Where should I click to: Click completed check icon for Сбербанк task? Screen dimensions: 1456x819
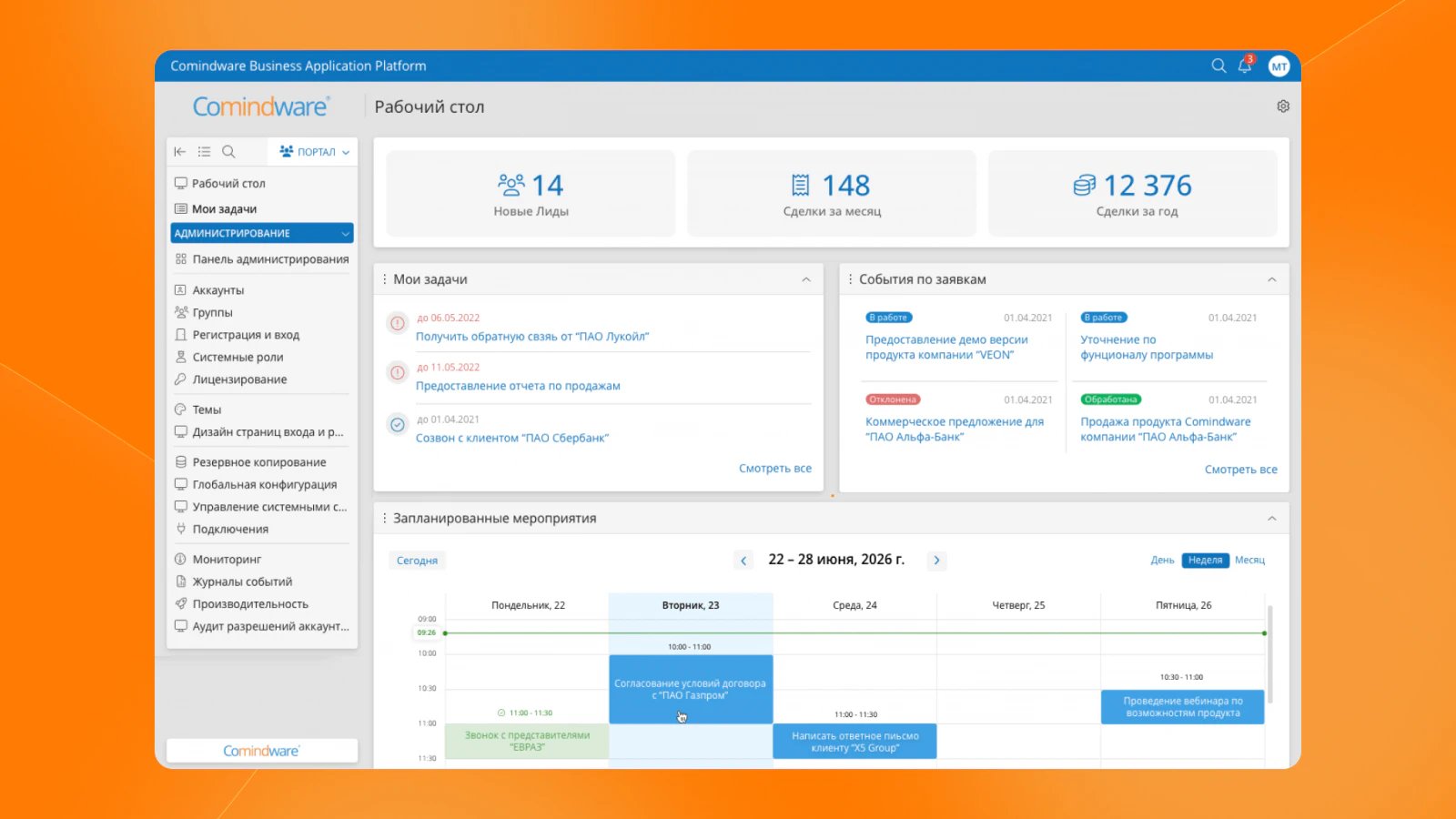coord(398,424)
